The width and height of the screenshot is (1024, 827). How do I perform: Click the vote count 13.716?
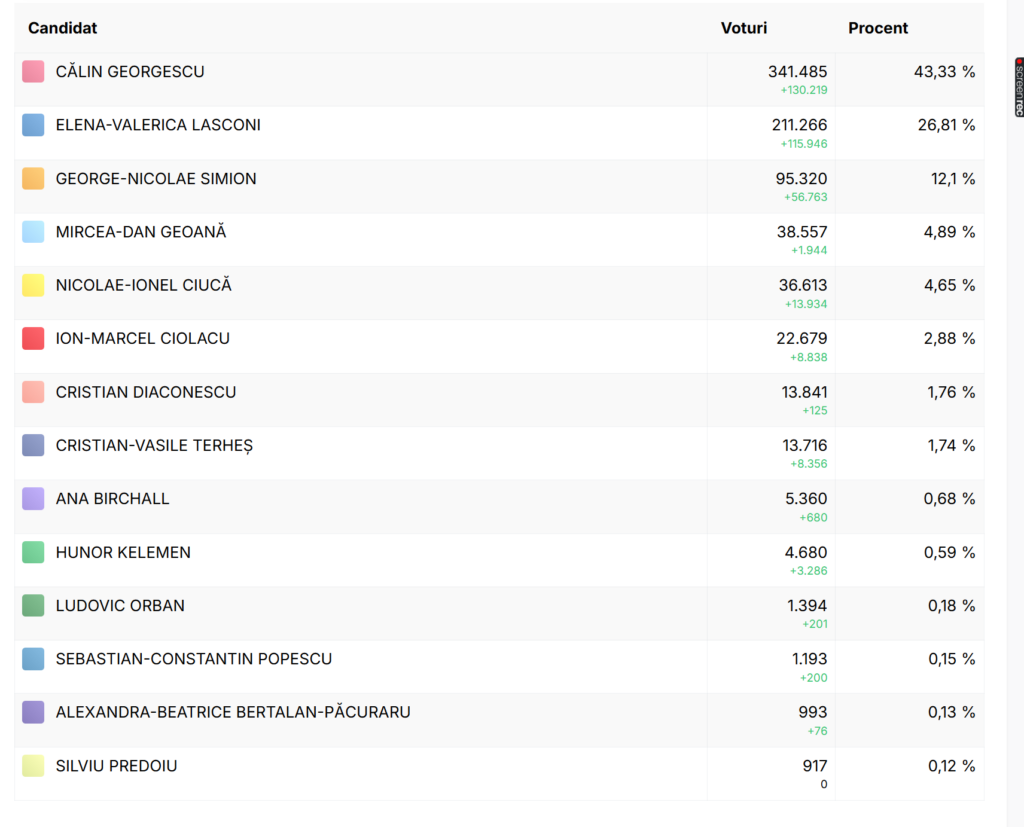click(805, 446)
